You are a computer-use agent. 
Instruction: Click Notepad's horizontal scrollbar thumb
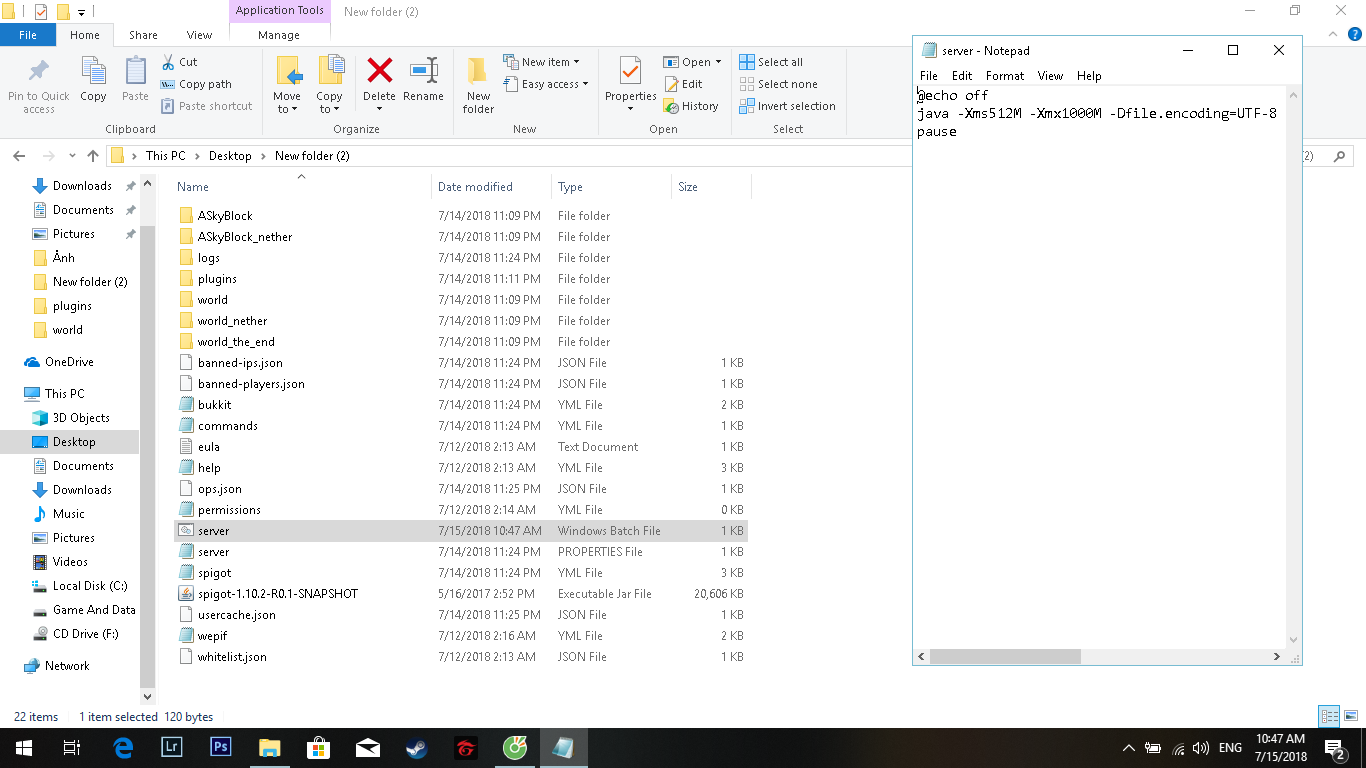click(x=1005, y=657)
